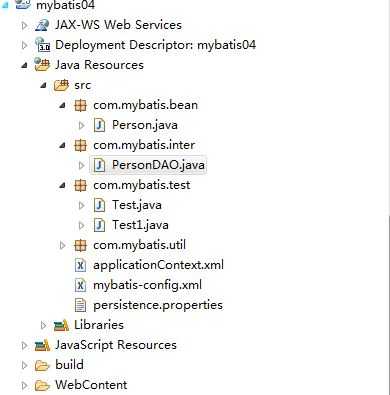Click the JavaScript Resources icon
The image size is (390, 395).
point(42,345)
